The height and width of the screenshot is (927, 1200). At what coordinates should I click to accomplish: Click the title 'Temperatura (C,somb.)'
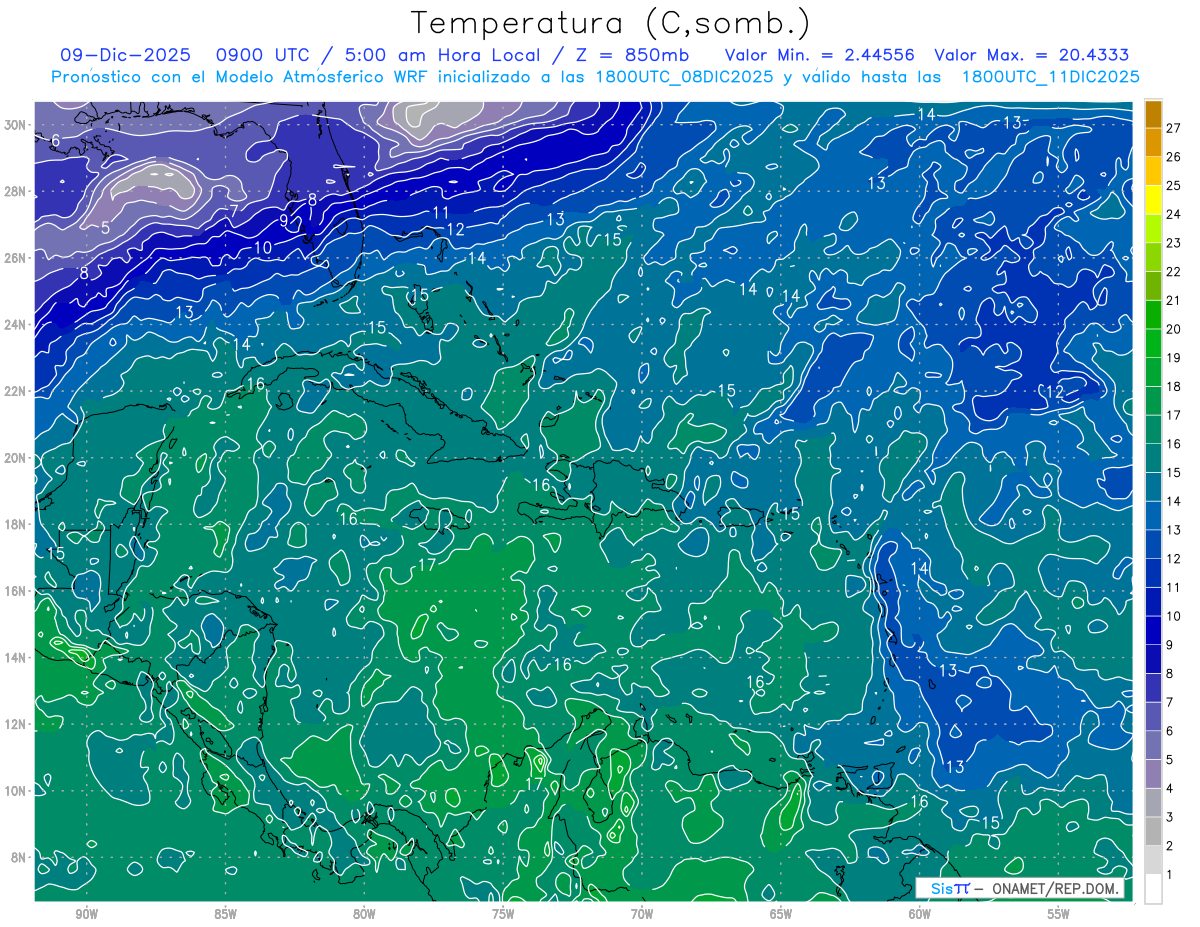tap(612, 23)
